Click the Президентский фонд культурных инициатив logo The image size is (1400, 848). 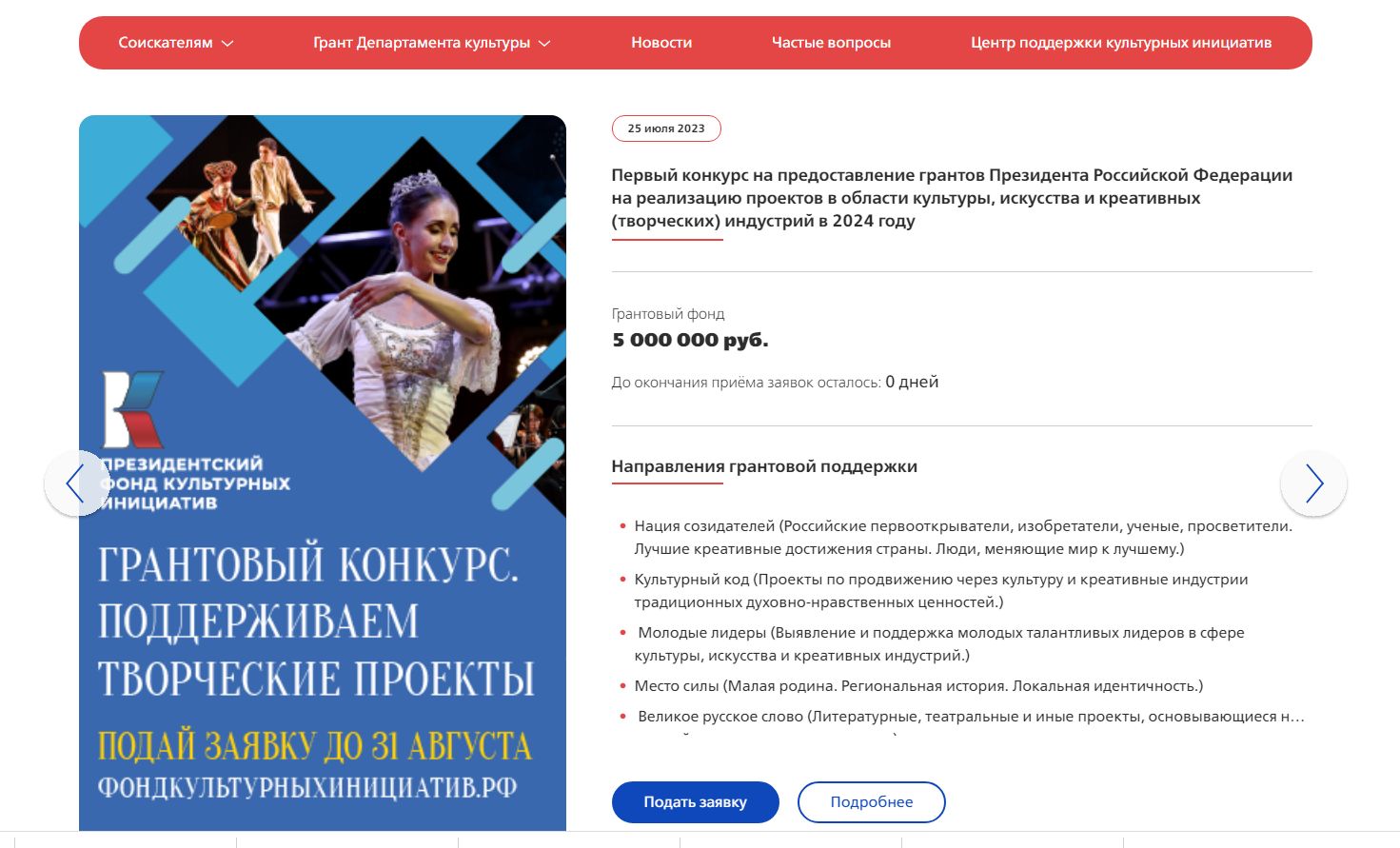[195, 443]
